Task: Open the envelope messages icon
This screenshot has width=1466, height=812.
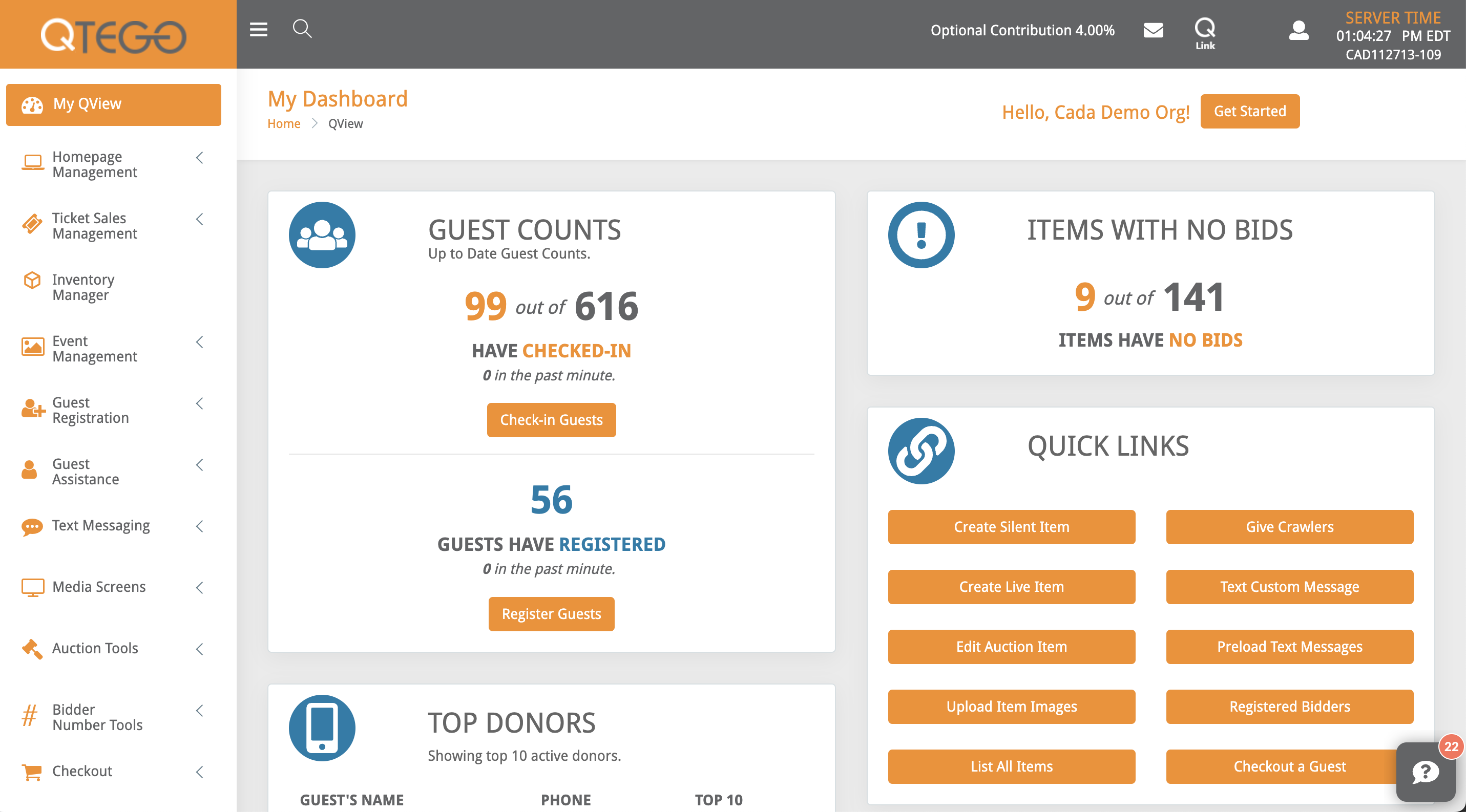Action: click(x=1153, y=30)
